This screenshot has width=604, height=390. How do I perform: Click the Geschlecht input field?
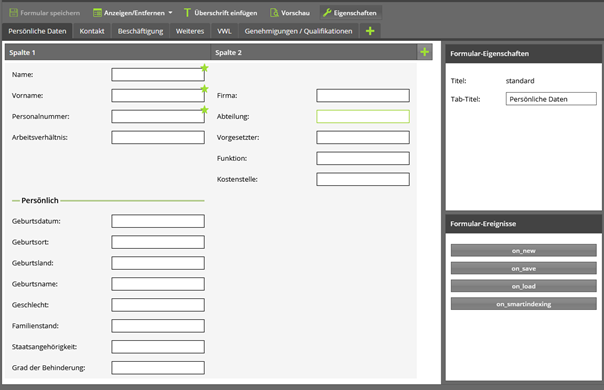point(158,305)
